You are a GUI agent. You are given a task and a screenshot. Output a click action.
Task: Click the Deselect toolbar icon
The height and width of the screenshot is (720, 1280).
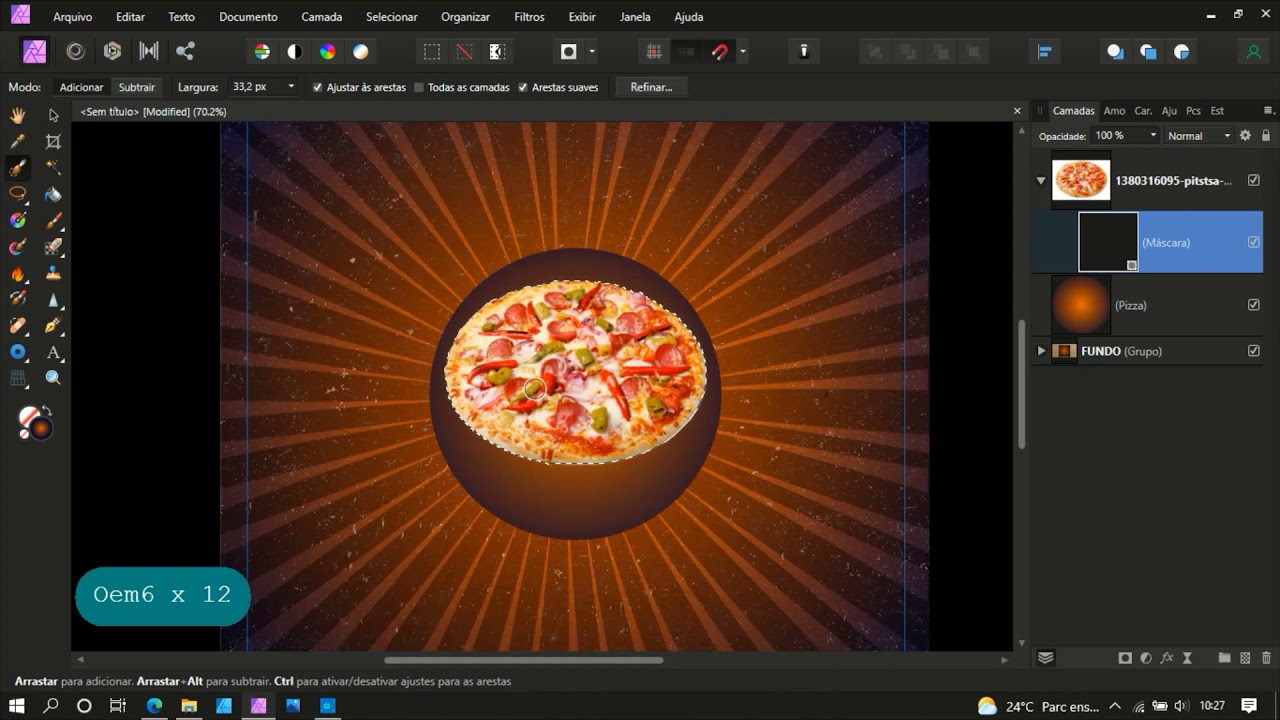coord(465,52)
